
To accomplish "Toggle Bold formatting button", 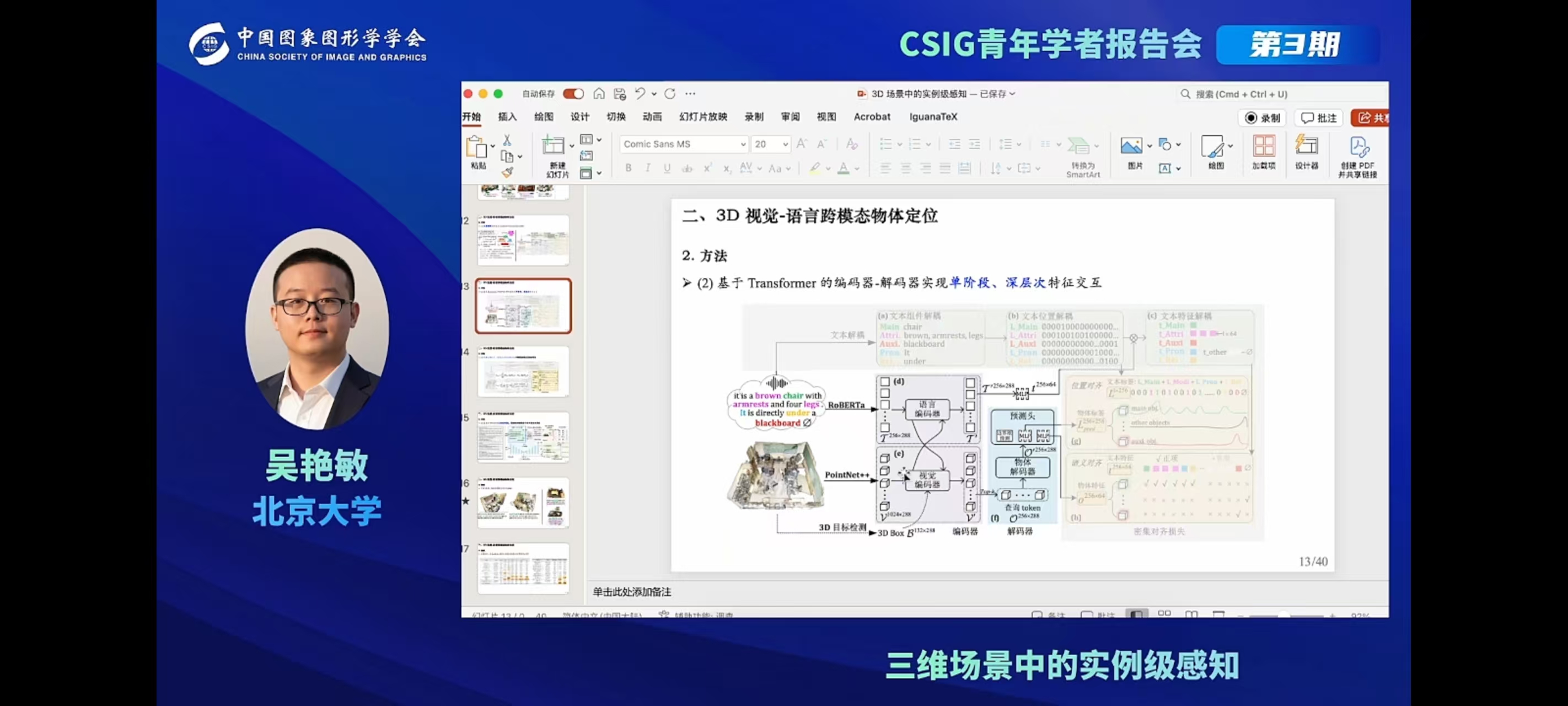I will 628,168.
